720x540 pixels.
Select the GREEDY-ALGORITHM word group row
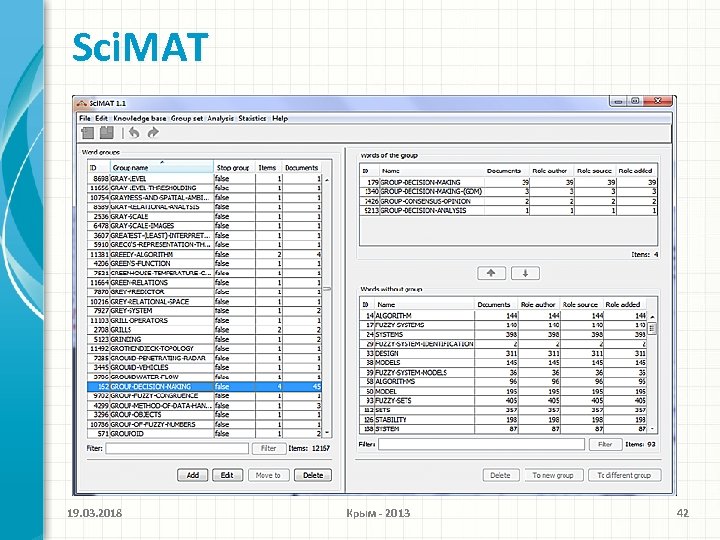(204, 254)
